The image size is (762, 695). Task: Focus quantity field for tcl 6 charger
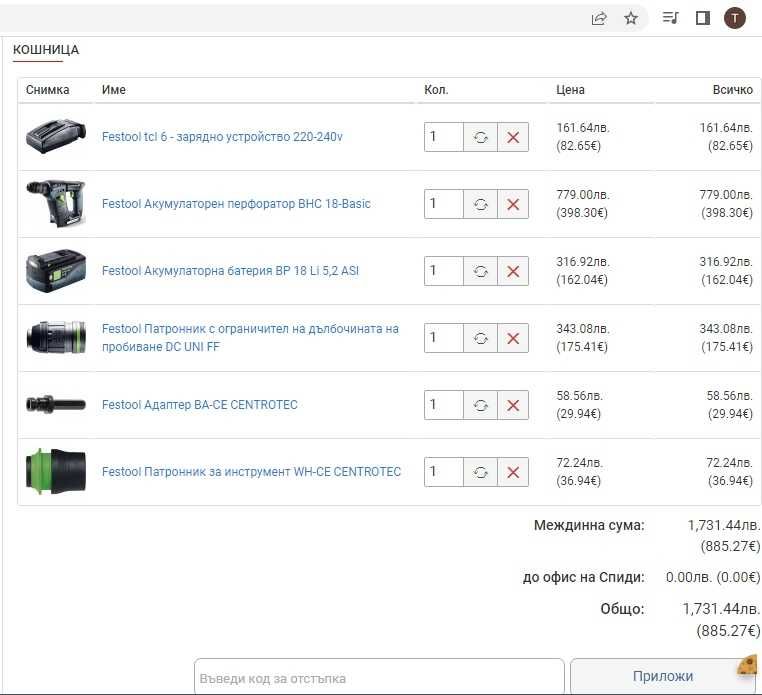(x=444, y=137)
